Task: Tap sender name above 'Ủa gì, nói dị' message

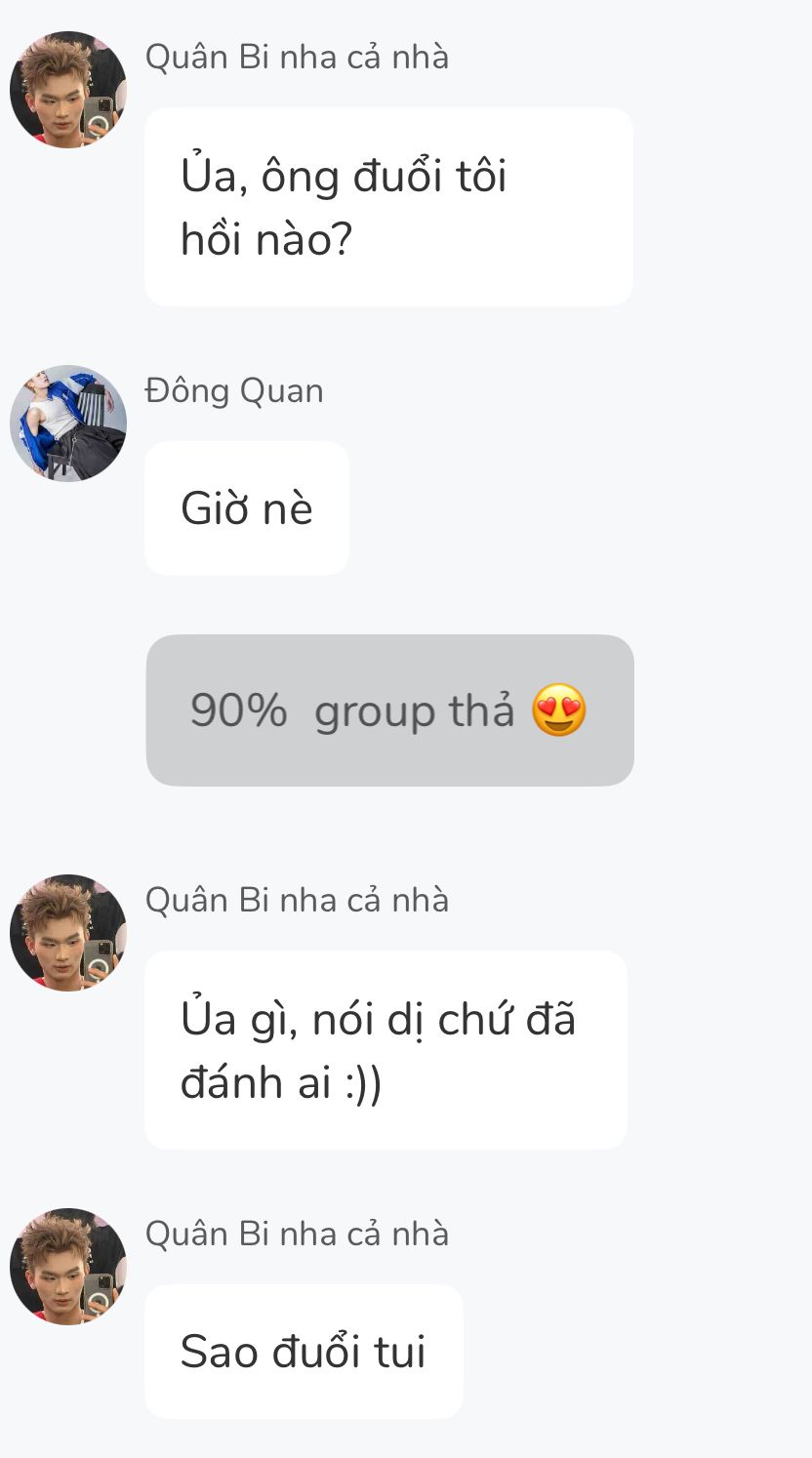Action: (297, 901)
